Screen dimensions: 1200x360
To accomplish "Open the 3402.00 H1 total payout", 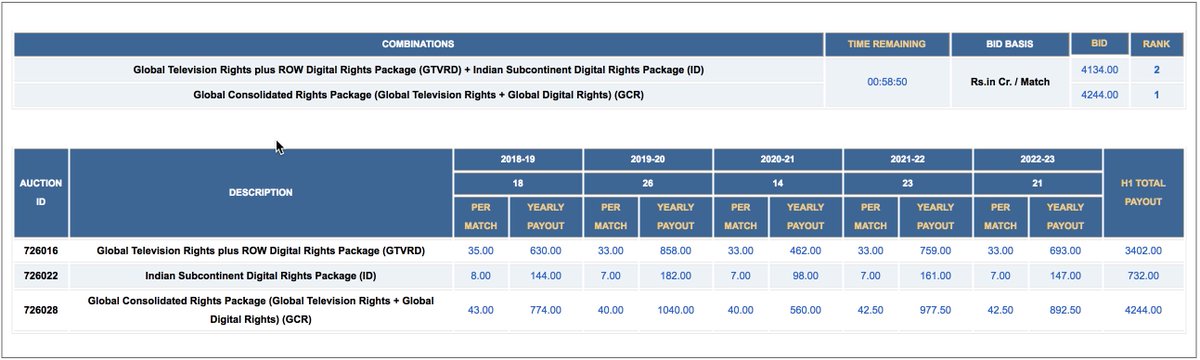I will point(1142,251).
